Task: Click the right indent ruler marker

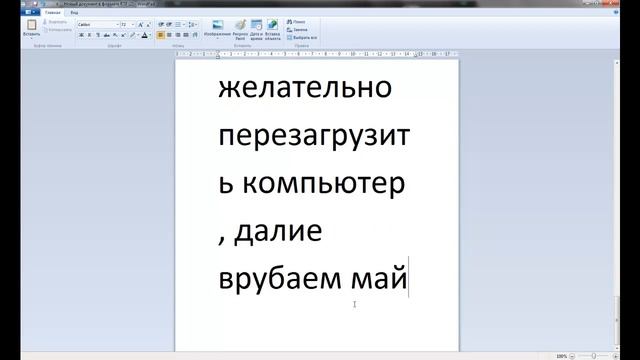Action: click(416, 55)
